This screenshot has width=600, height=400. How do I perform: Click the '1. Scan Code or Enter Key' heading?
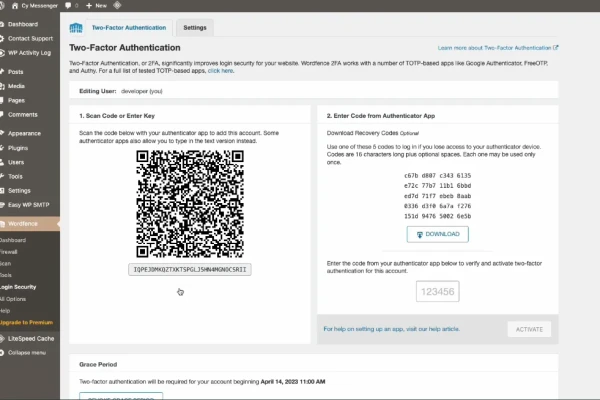coord(117,116)
